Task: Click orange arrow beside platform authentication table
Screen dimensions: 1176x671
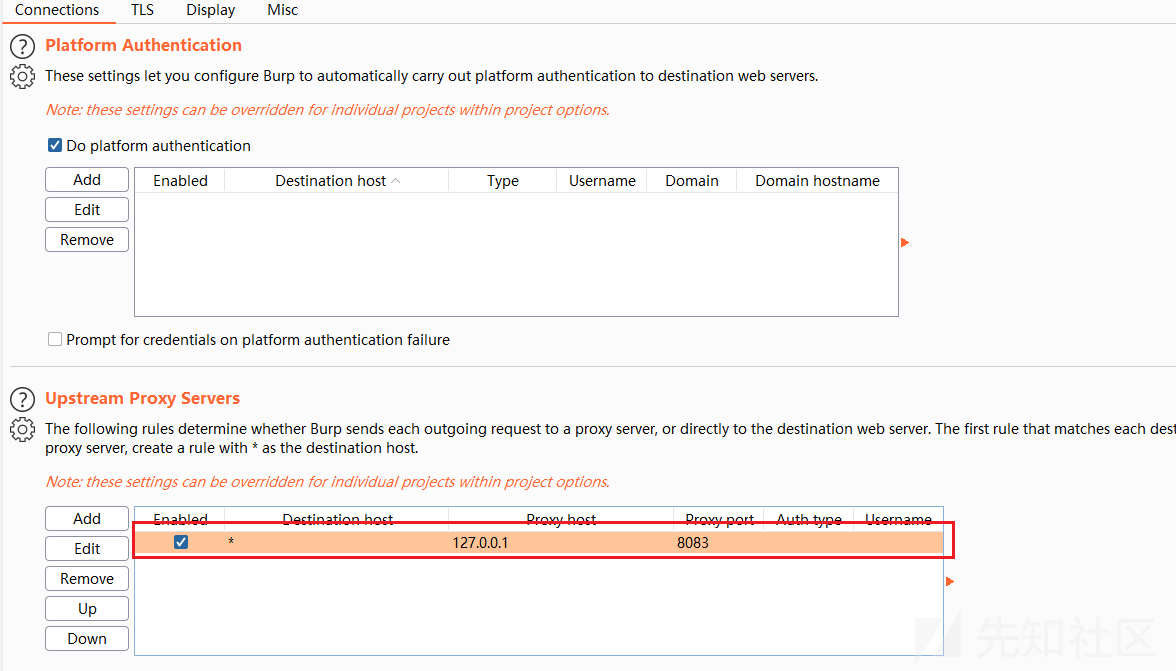Action: click(x=905, y=242)
